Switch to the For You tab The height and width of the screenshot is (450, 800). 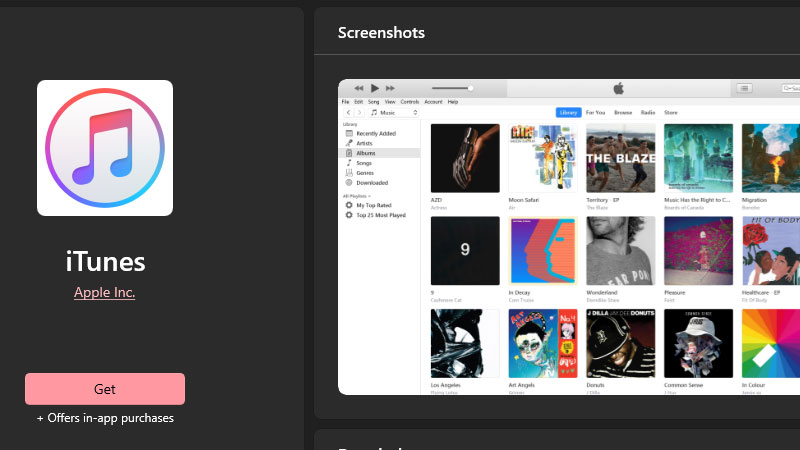[x=595, y=112]
